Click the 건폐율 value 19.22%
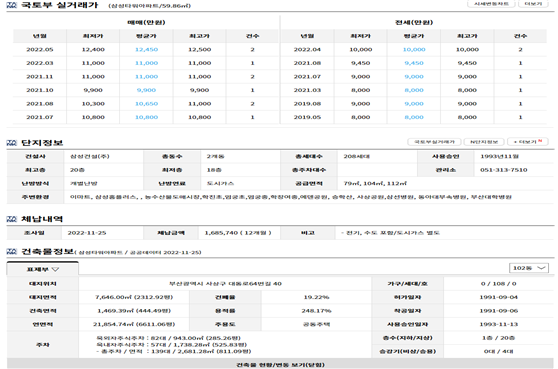 click(316, 297)
